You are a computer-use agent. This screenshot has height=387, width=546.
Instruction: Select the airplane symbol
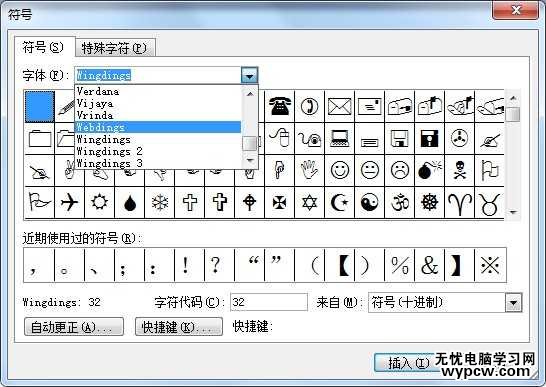(x=69, y=202)
